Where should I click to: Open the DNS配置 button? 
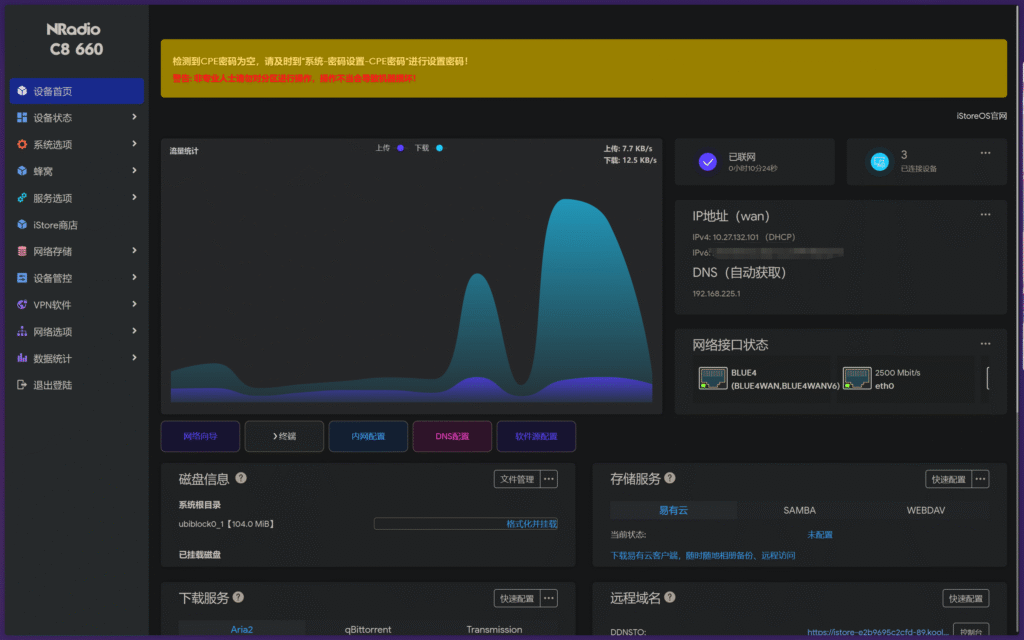point(452,436)
